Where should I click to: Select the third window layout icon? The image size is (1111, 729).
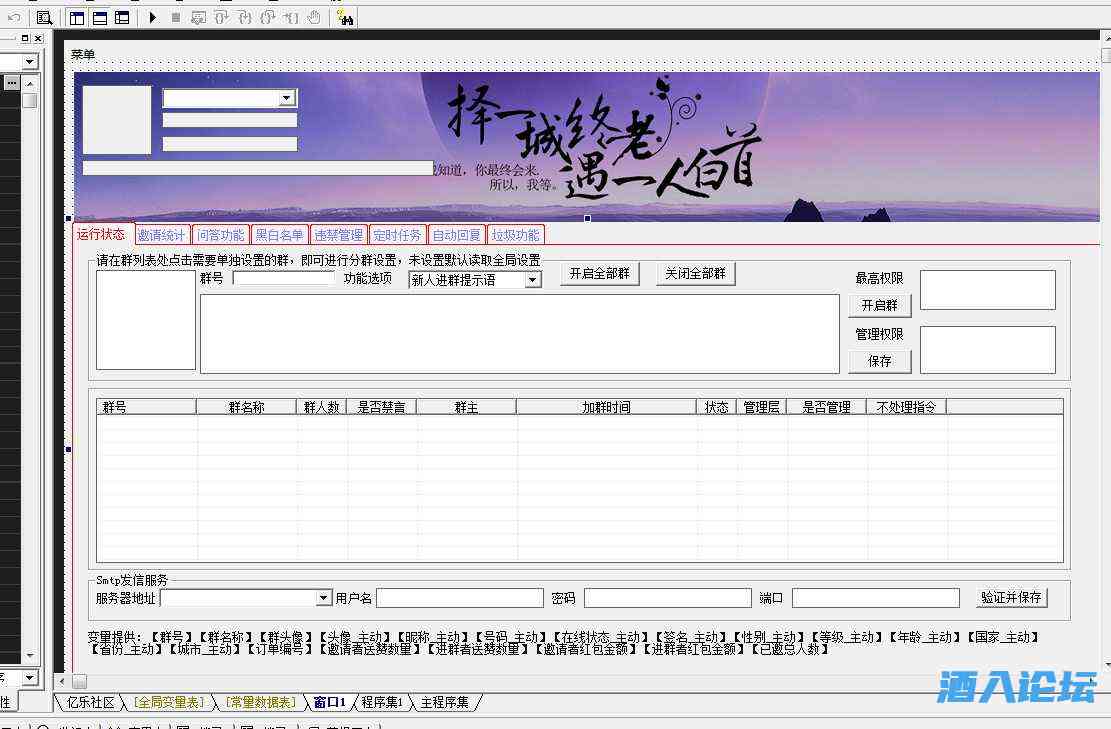pos(122,17)
